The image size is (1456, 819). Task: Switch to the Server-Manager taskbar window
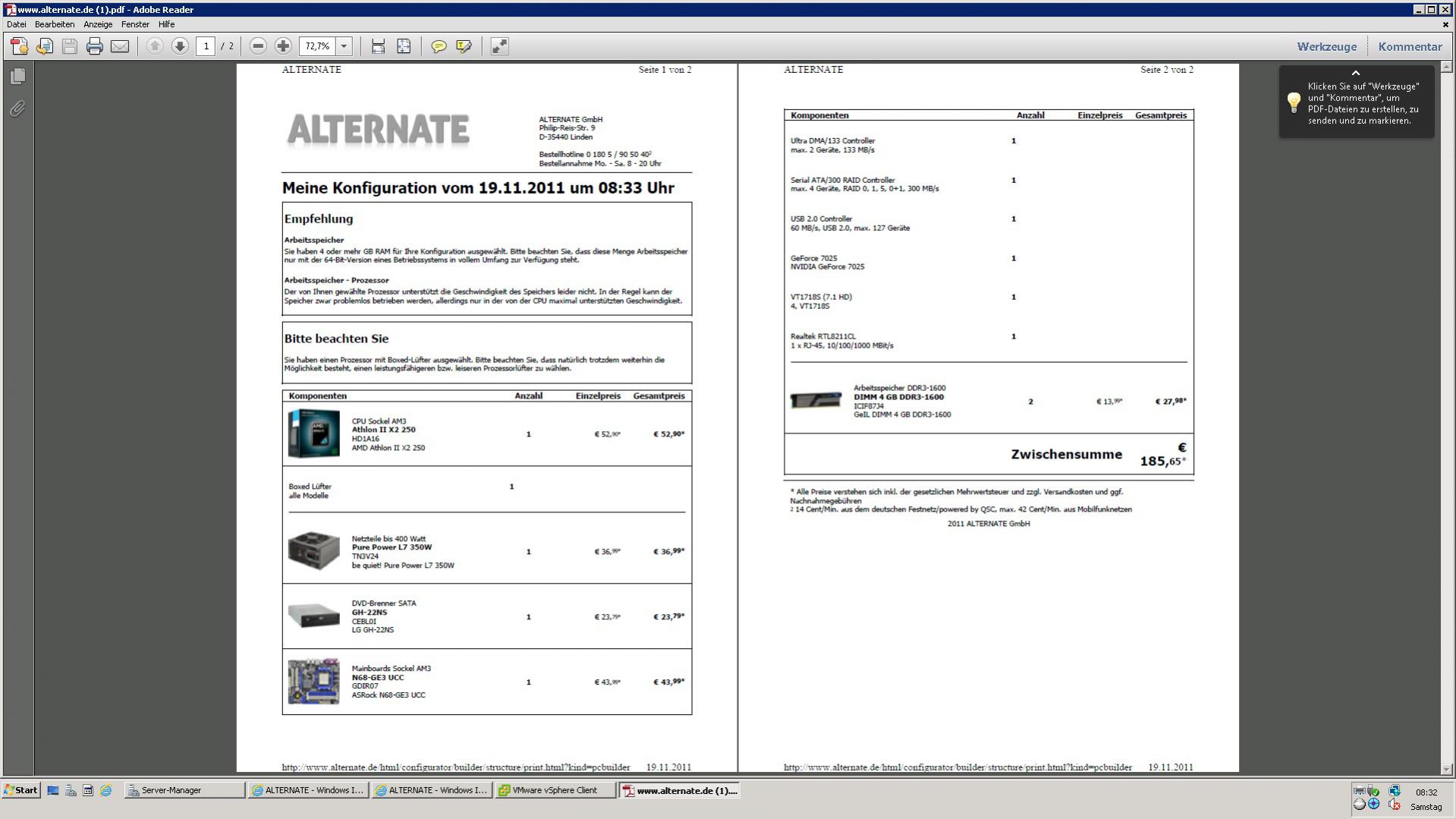[x=184, y=790]
